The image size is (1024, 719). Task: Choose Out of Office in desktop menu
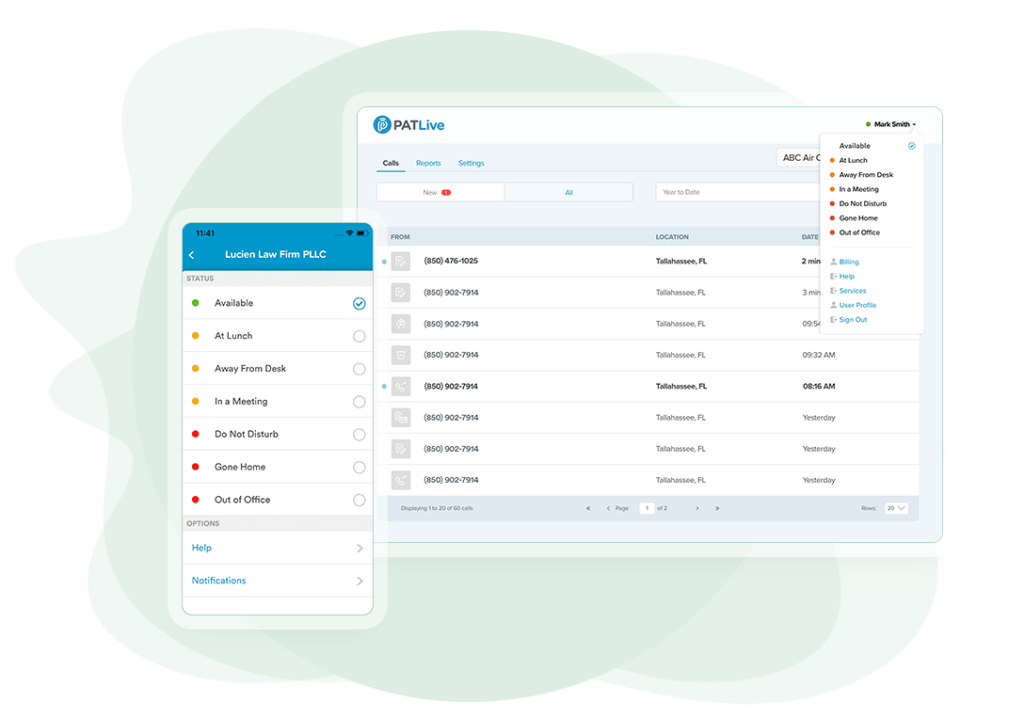click(859, 232)
